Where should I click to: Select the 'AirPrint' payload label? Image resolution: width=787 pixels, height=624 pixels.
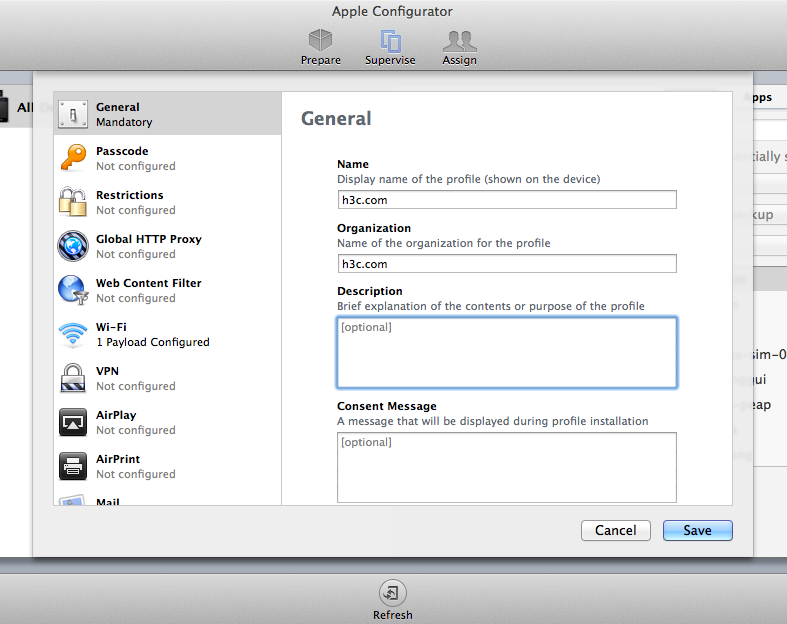point(118,459)
